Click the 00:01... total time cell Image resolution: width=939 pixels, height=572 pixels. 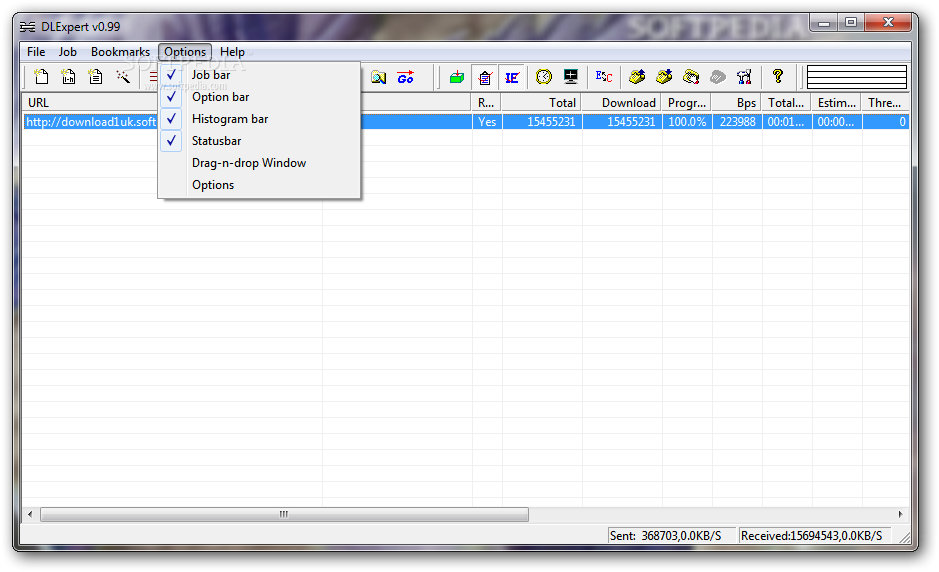point(785,122)
